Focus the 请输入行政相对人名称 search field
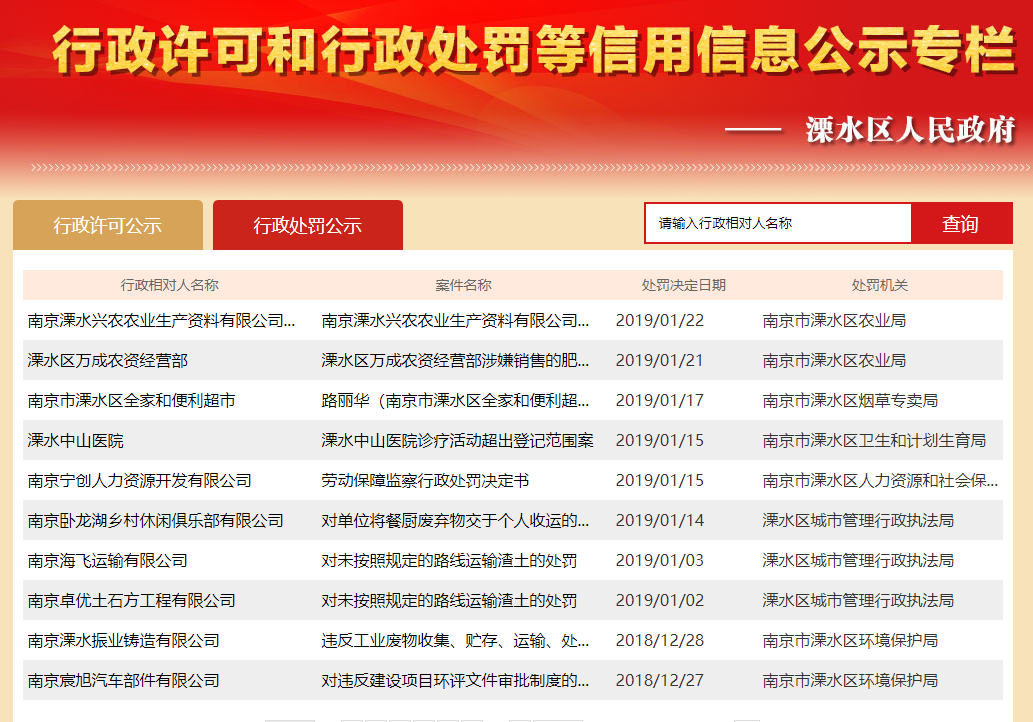The width and height of the screenshot is (1033, 722). click(778, 224)
